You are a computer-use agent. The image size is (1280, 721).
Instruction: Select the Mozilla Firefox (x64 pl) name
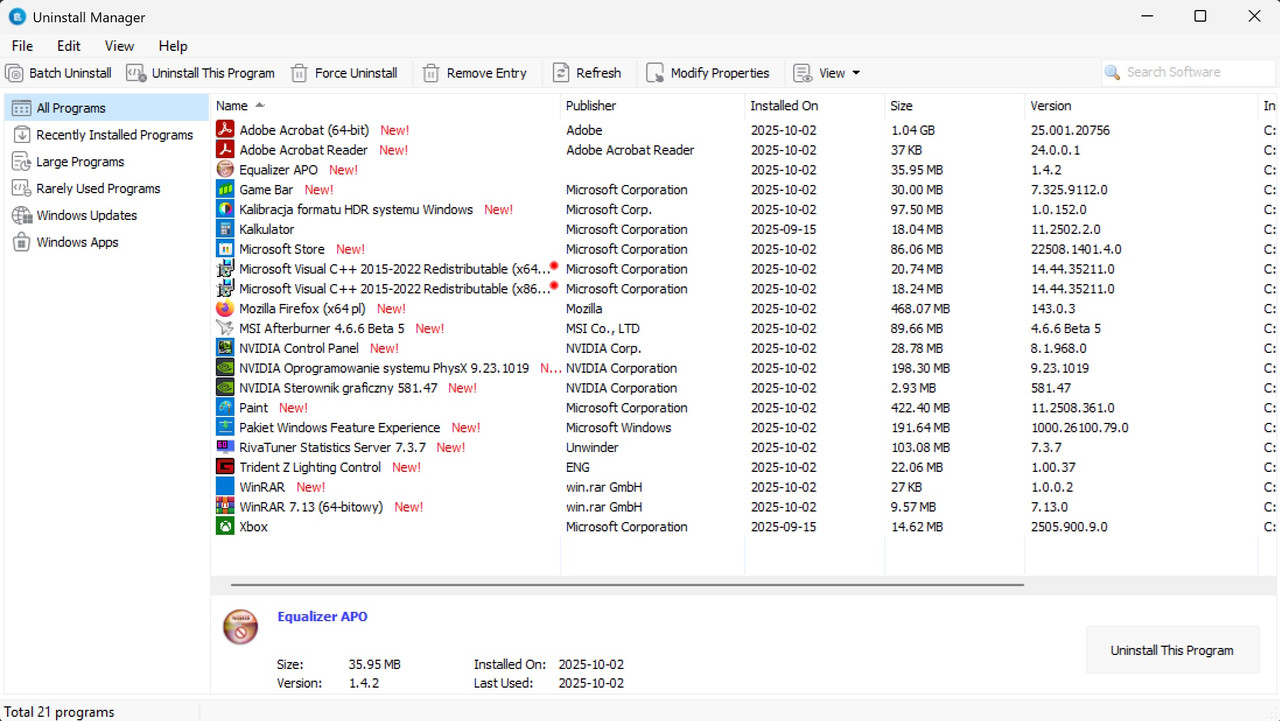302,309
